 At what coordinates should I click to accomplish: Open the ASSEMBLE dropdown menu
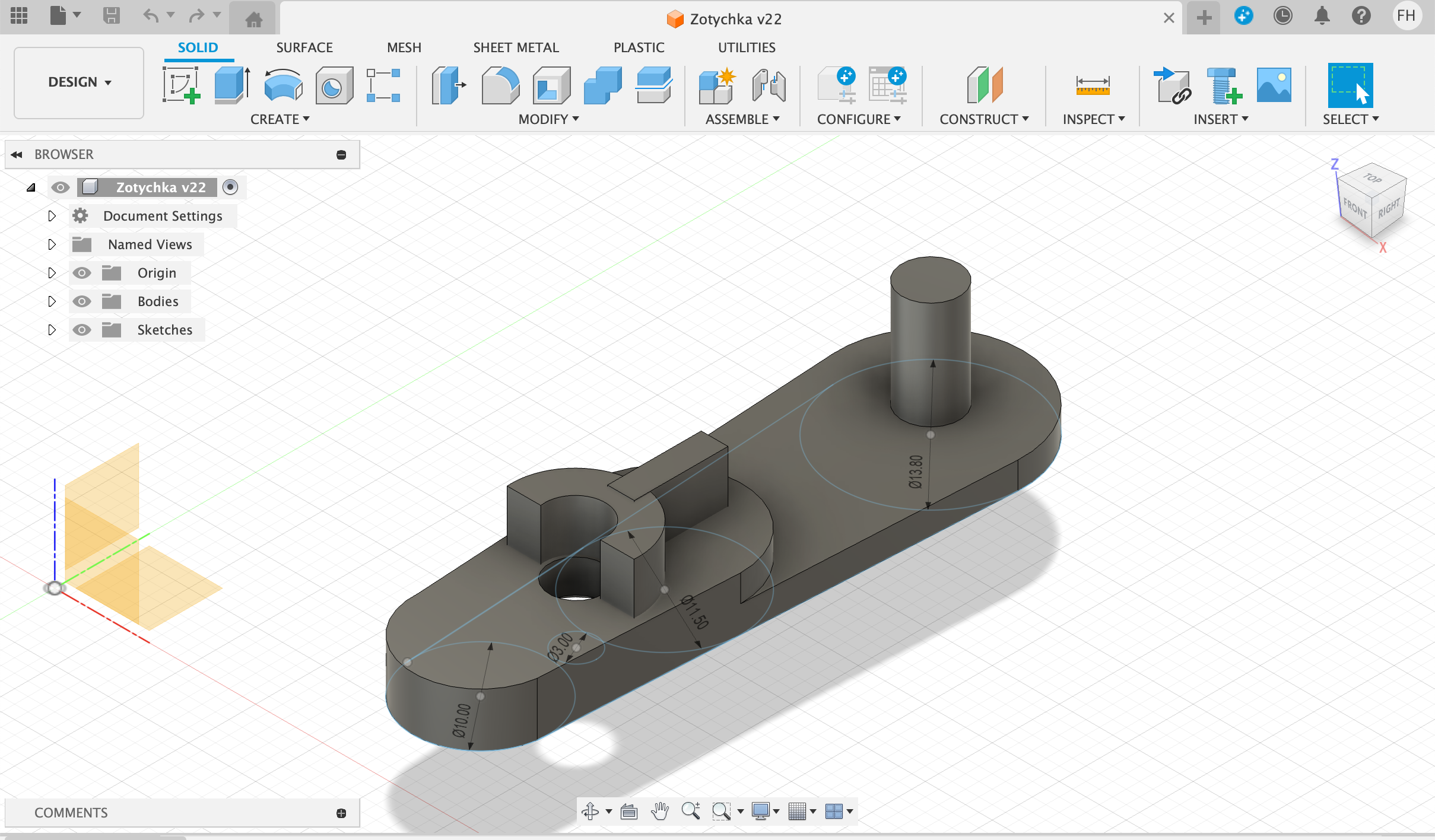(742, 119)
